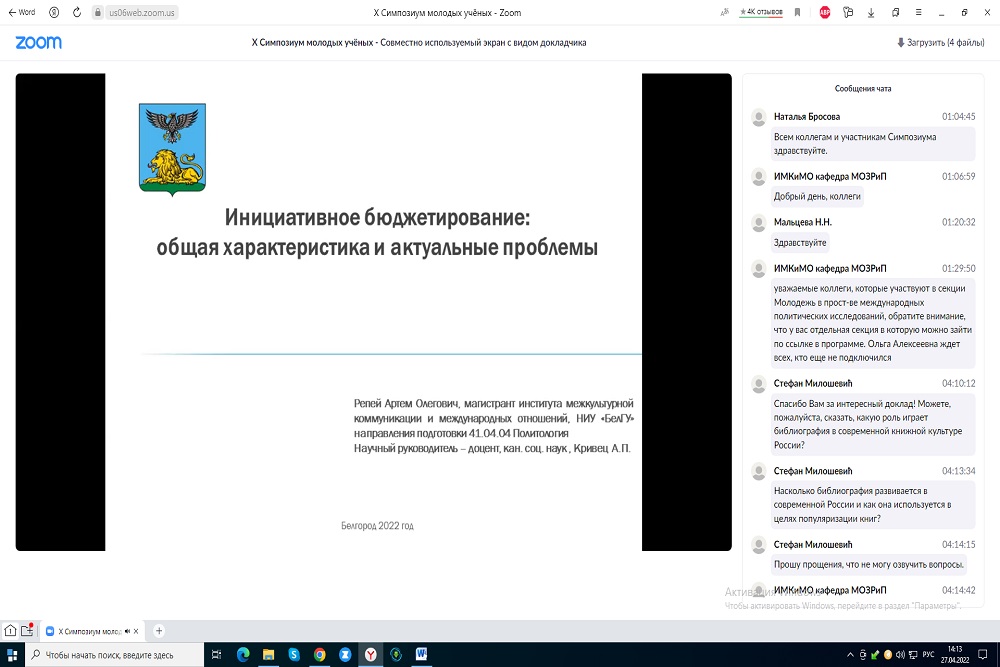Open the 4K отзывов reviews badge

(761, 13)
